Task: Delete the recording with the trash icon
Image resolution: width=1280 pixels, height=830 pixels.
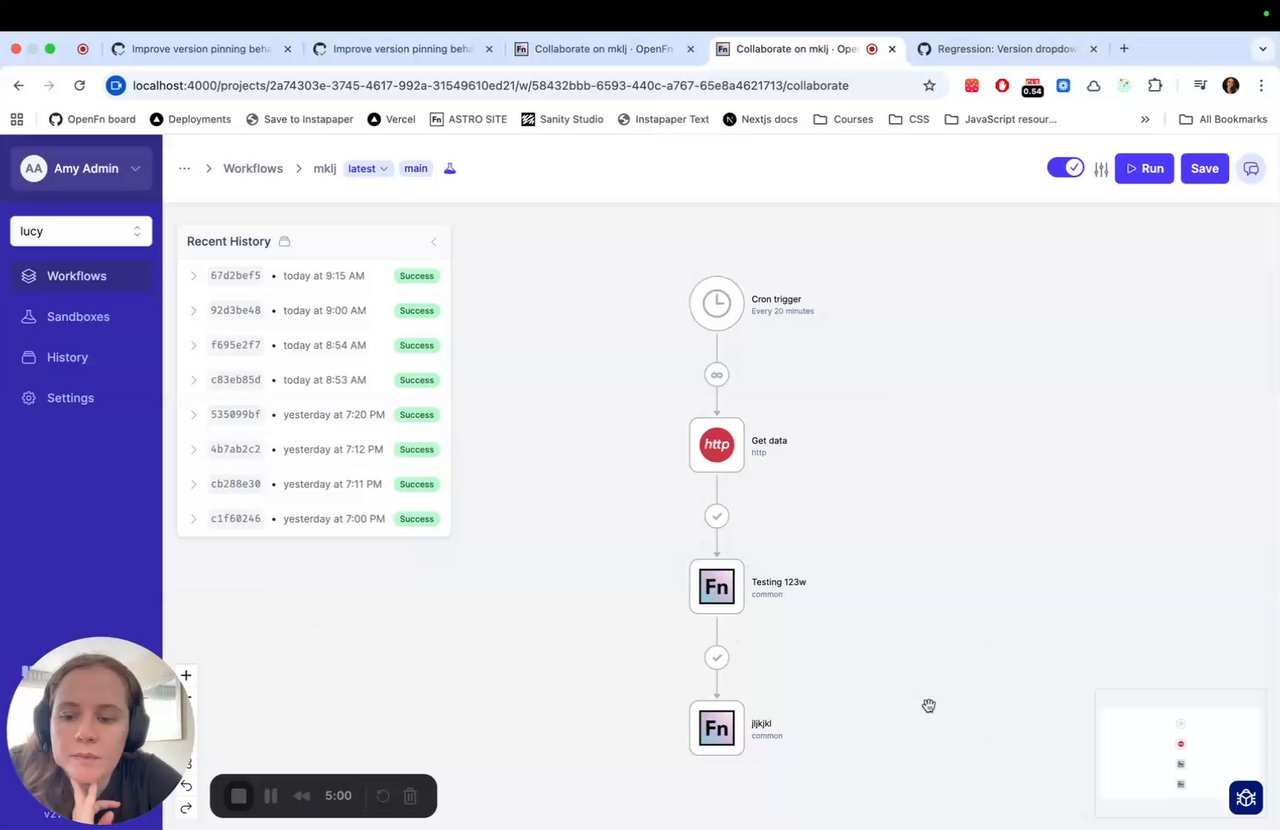Action: click(410, 796)
